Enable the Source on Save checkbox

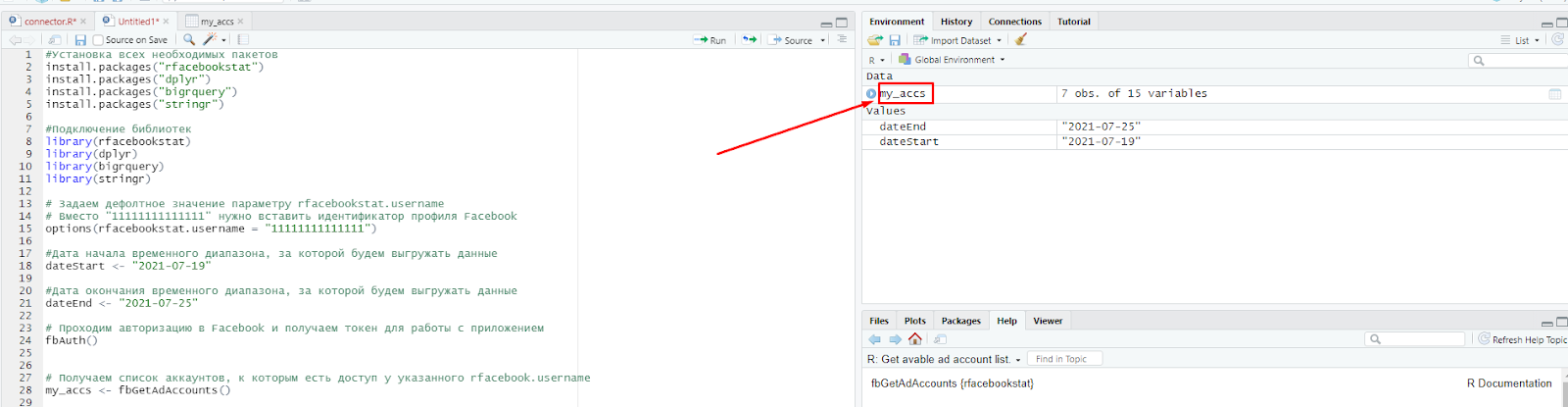point(98,40)
